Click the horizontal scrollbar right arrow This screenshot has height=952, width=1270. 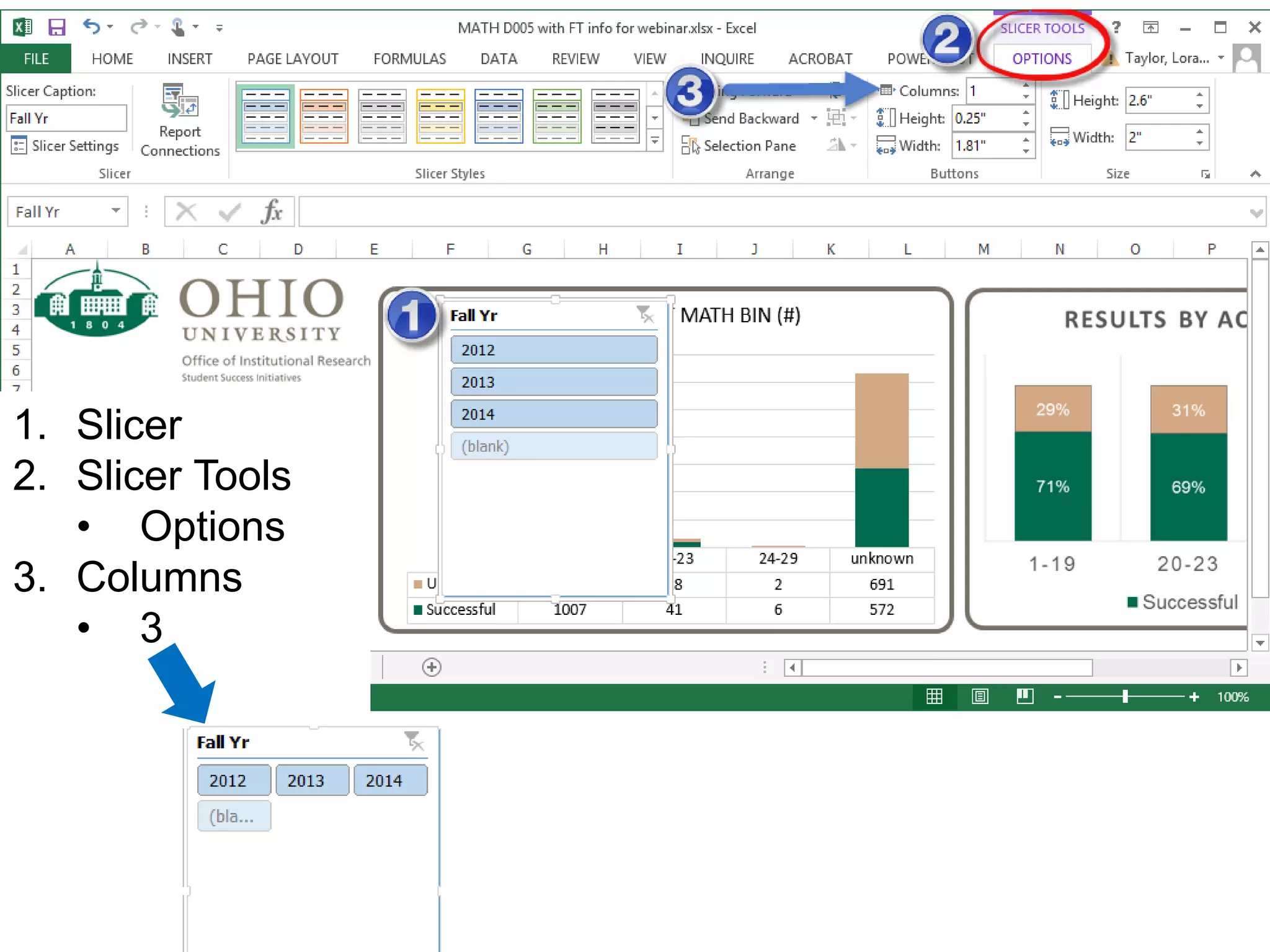point(1238,668)
